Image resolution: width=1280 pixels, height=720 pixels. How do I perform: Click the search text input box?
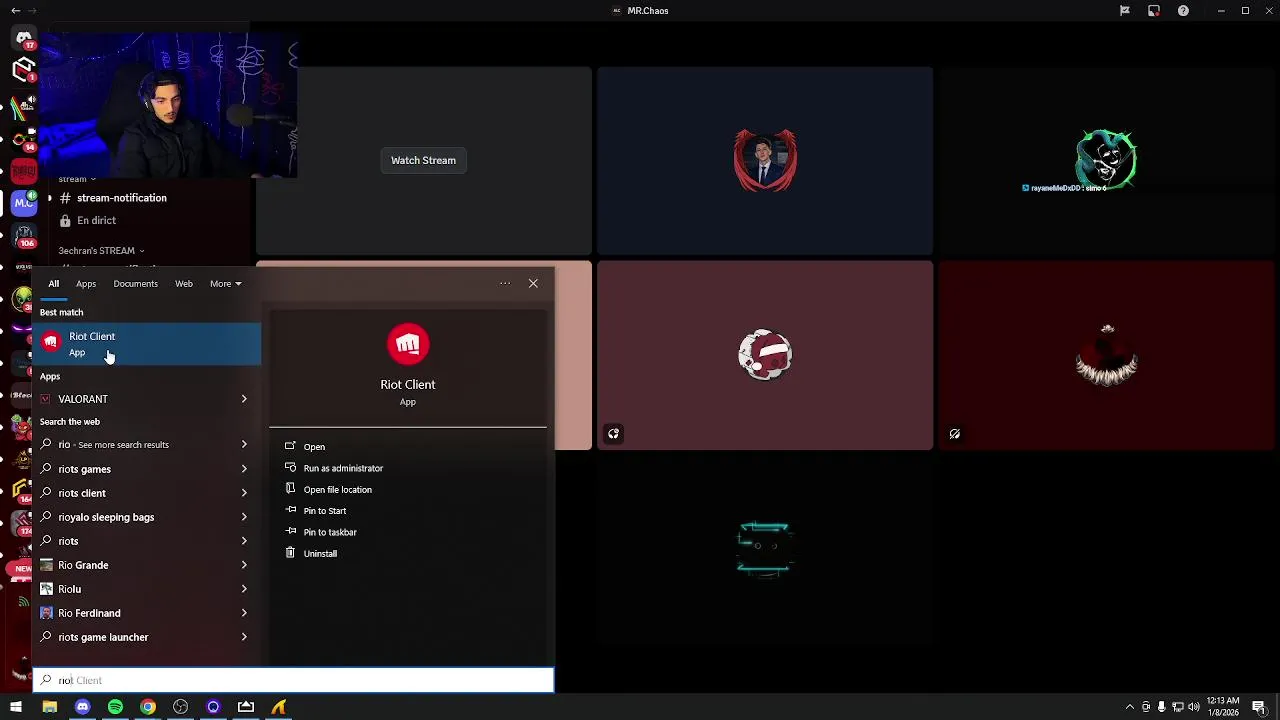click(293, 680)
